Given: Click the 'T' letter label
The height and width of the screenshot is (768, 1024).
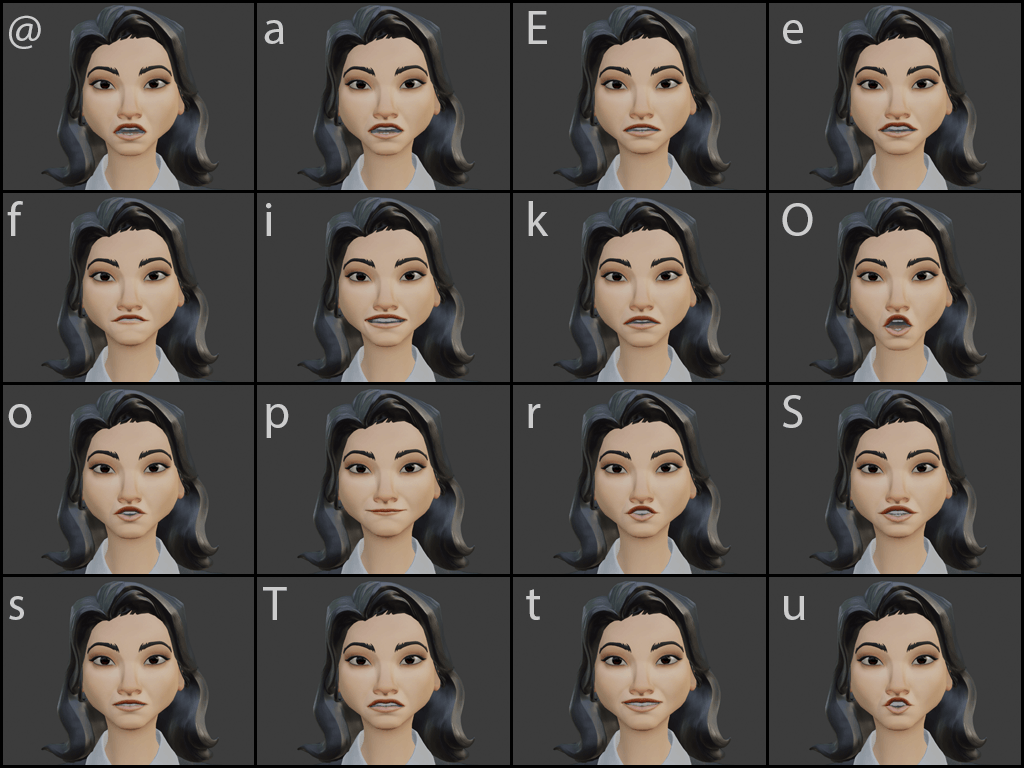Looking at the screenshot, I should (x=274, y=603).
